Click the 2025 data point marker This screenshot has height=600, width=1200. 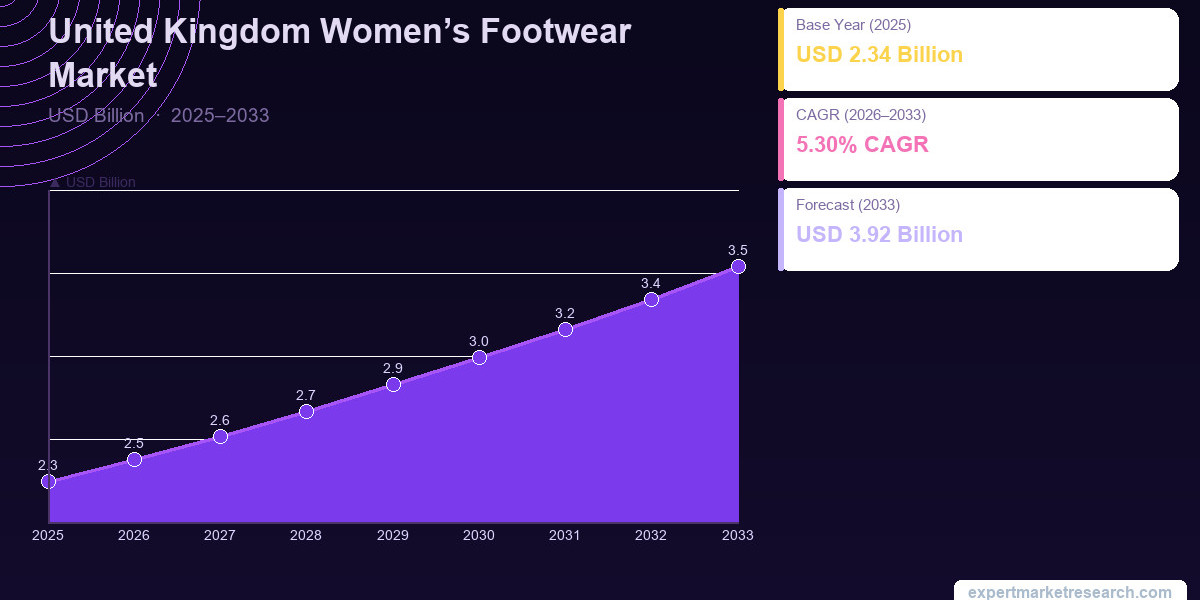pyautogui.click(x=48, y=481)
